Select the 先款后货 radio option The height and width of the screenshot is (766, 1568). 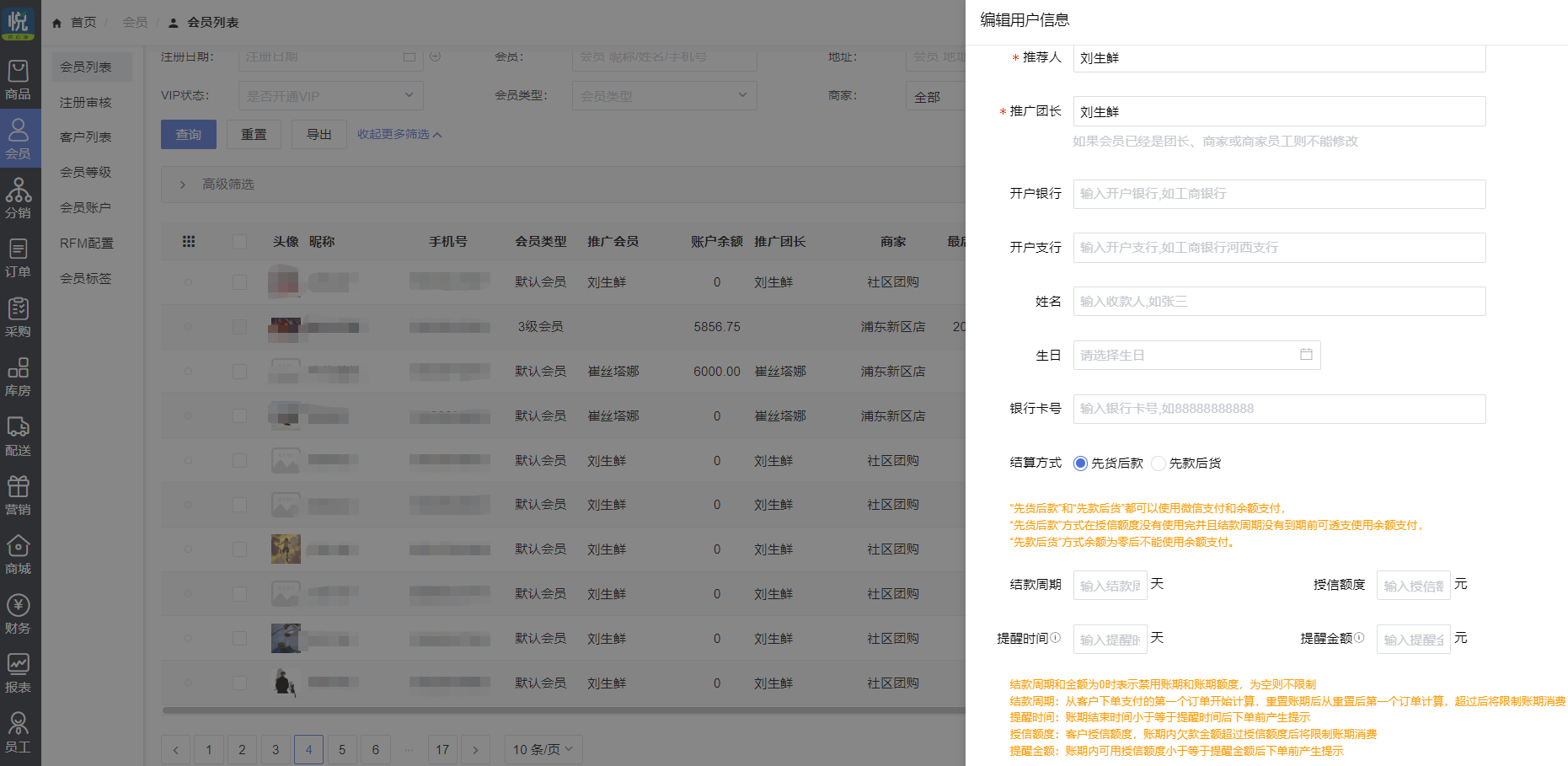coord(1159,463)
